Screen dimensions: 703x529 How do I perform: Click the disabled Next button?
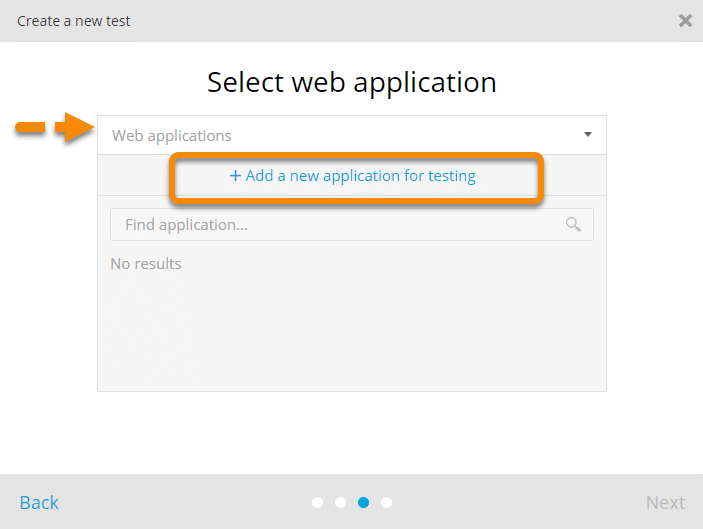pos(665,503)
